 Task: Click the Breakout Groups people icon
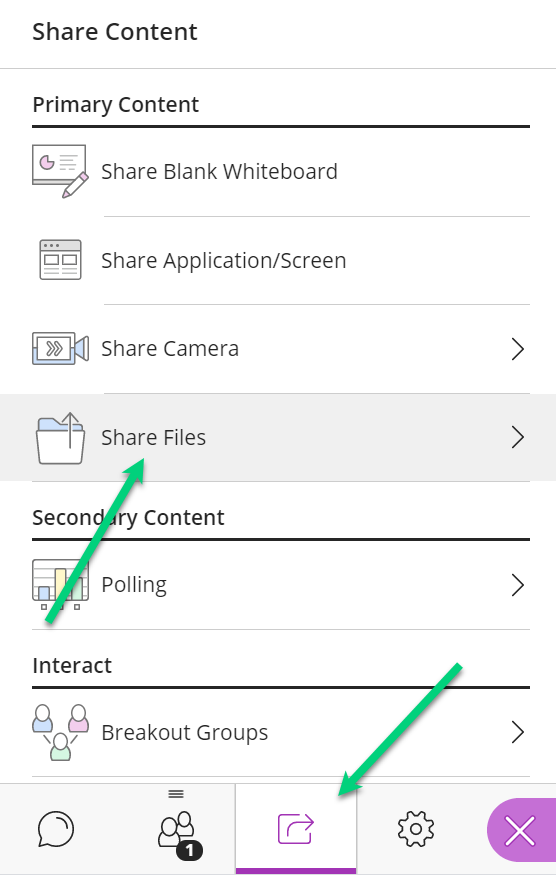[x=60, y=732]
